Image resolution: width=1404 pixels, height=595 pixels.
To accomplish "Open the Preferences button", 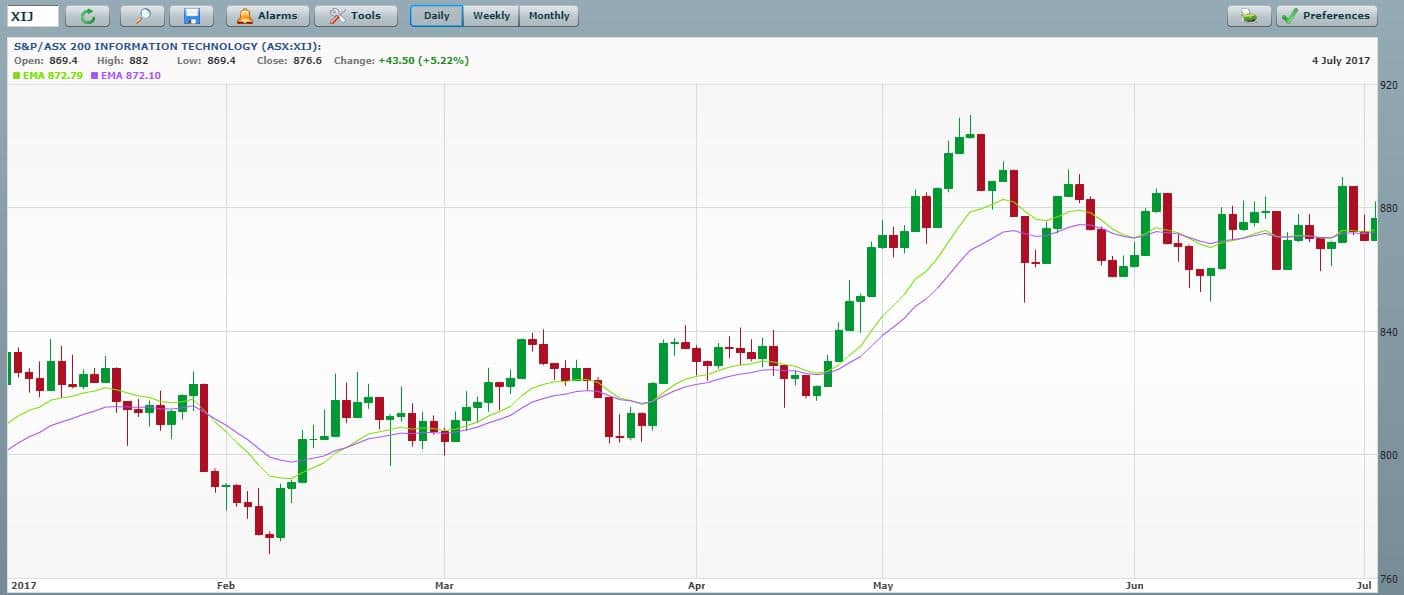I will [1327, 16].
